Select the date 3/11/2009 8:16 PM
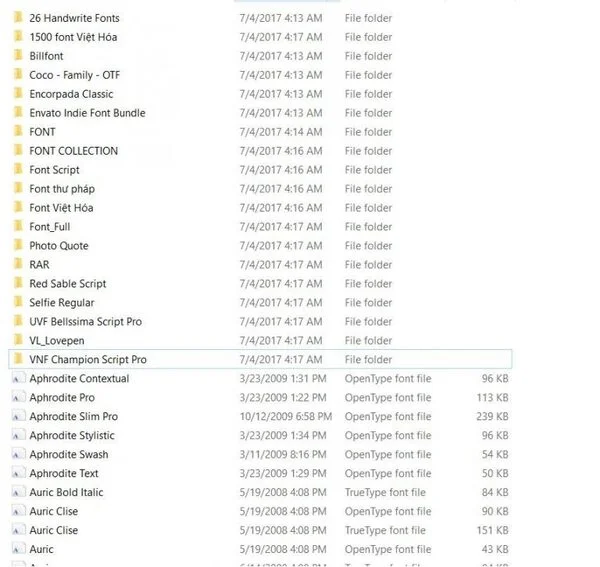 click(x=283, y=454)
